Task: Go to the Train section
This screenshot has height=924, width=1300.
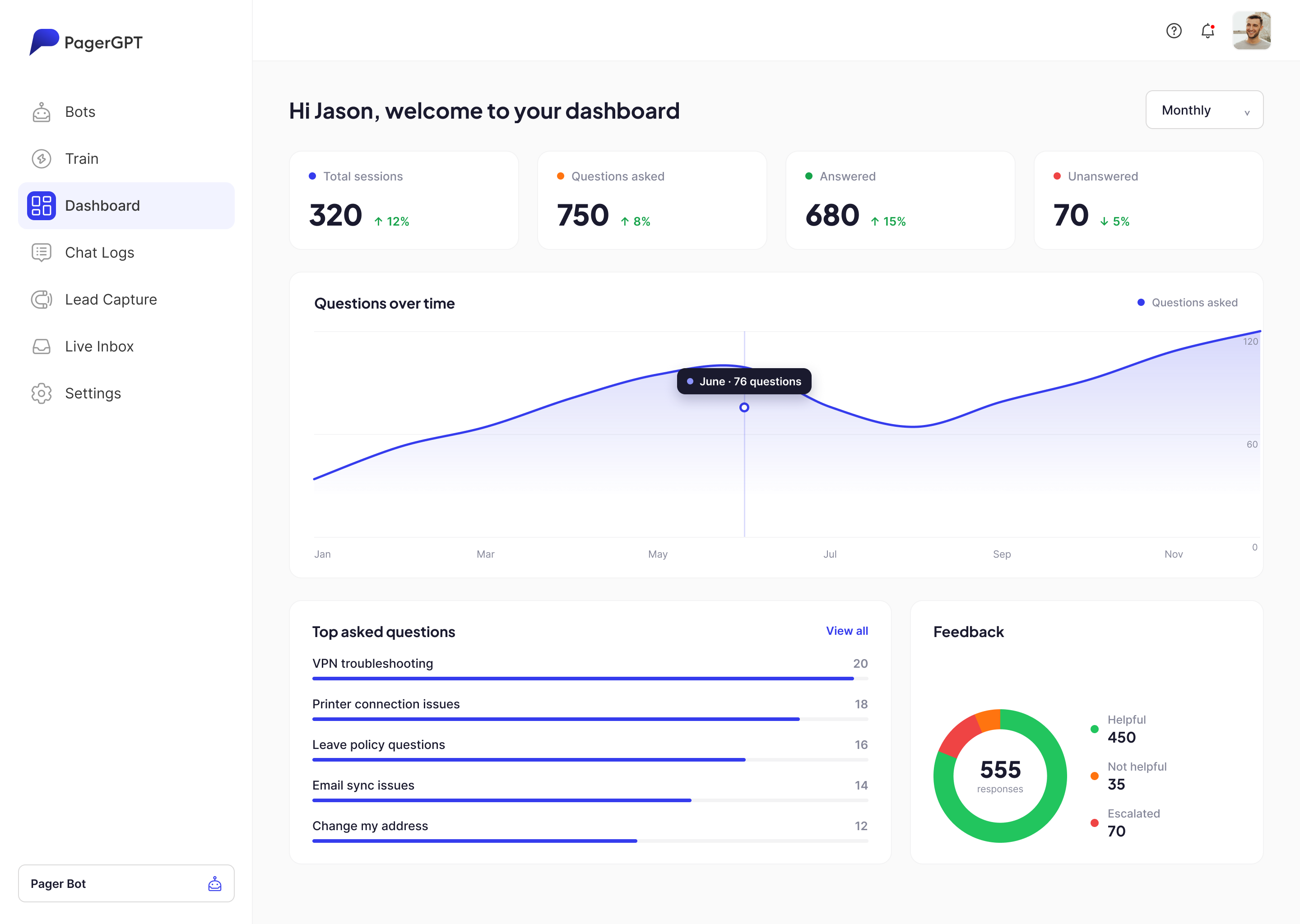Action: point(126,159)
